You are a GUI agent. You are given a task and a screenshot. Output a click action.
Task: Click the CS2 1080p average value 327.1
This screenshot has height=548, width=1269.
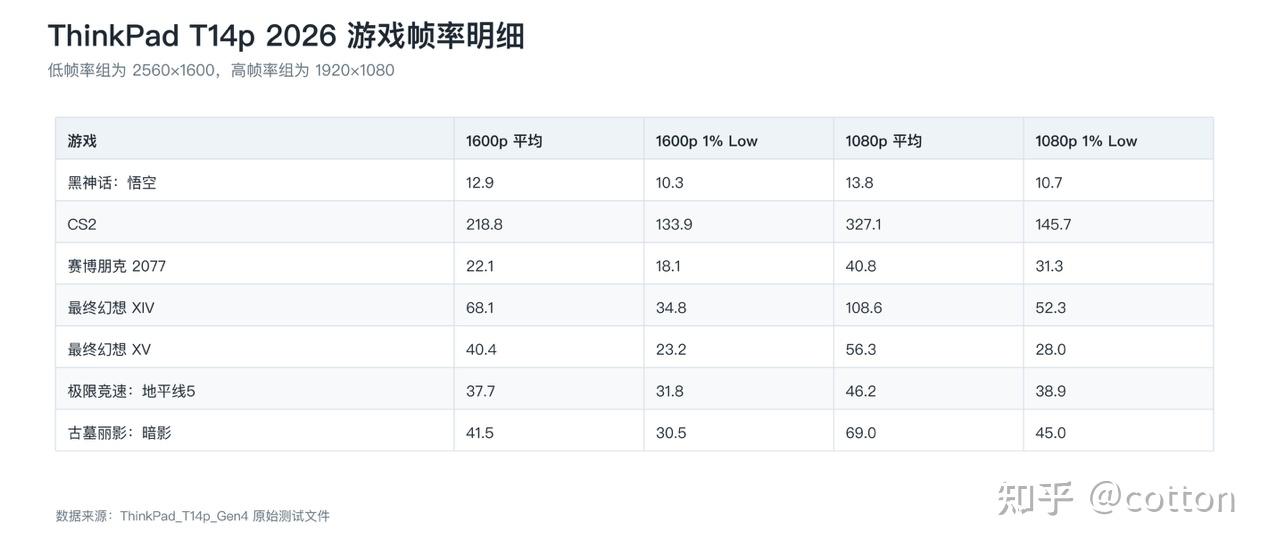click(864, 224)
